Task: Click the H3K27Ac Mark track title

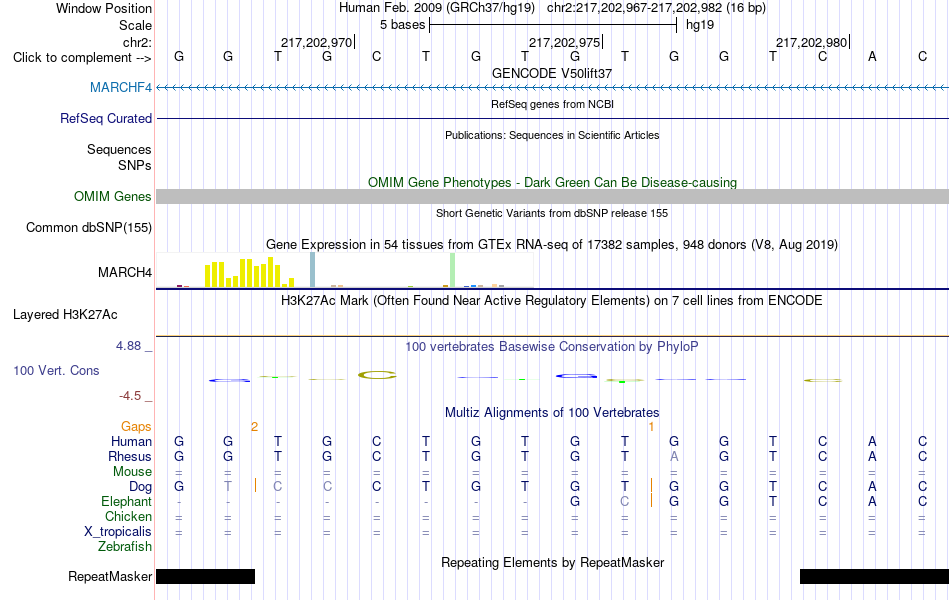Action: click(552, 301)
